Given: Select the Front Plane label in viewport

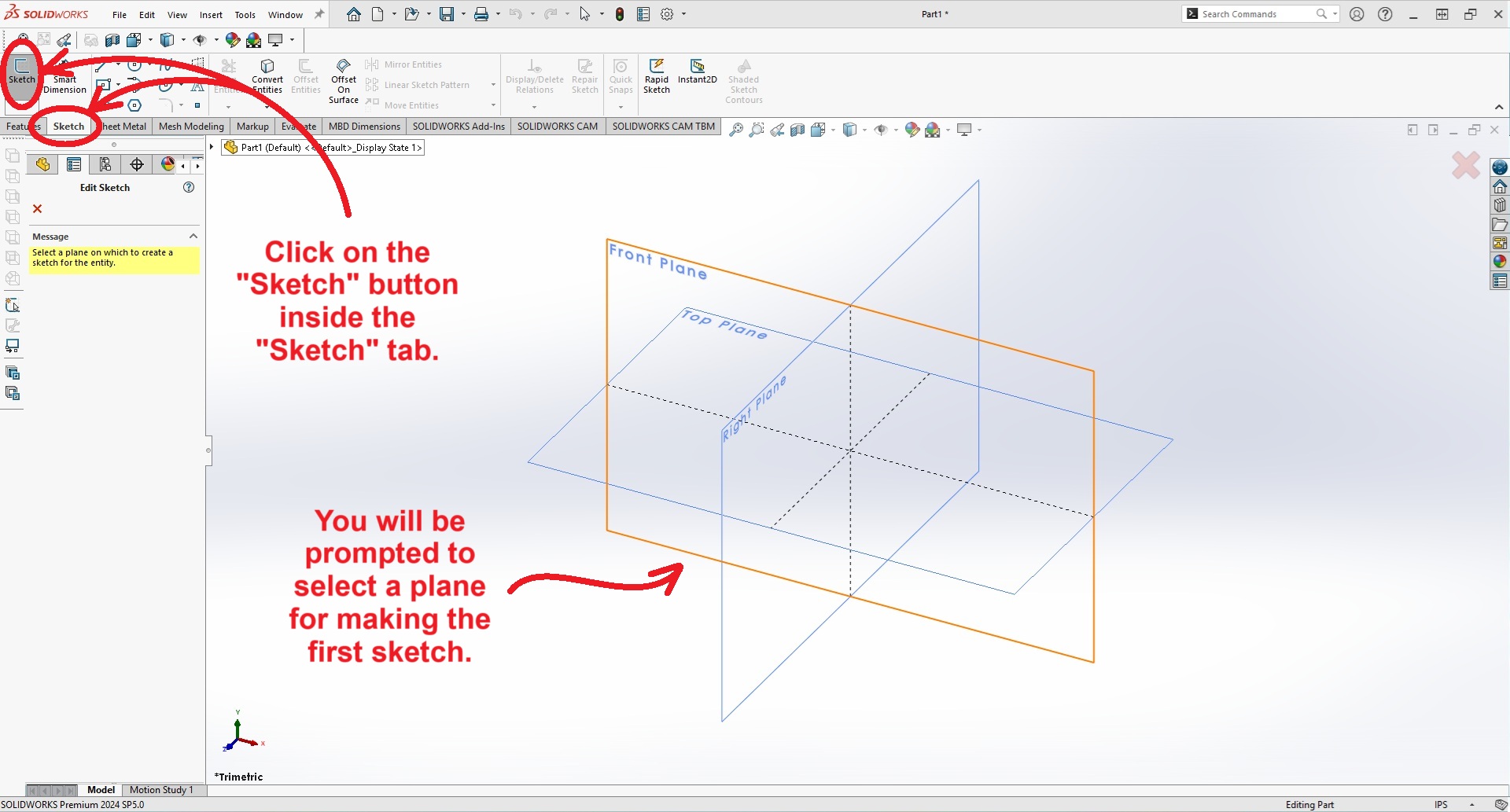Looking at the screenshot, I should (x=657, y=262).
